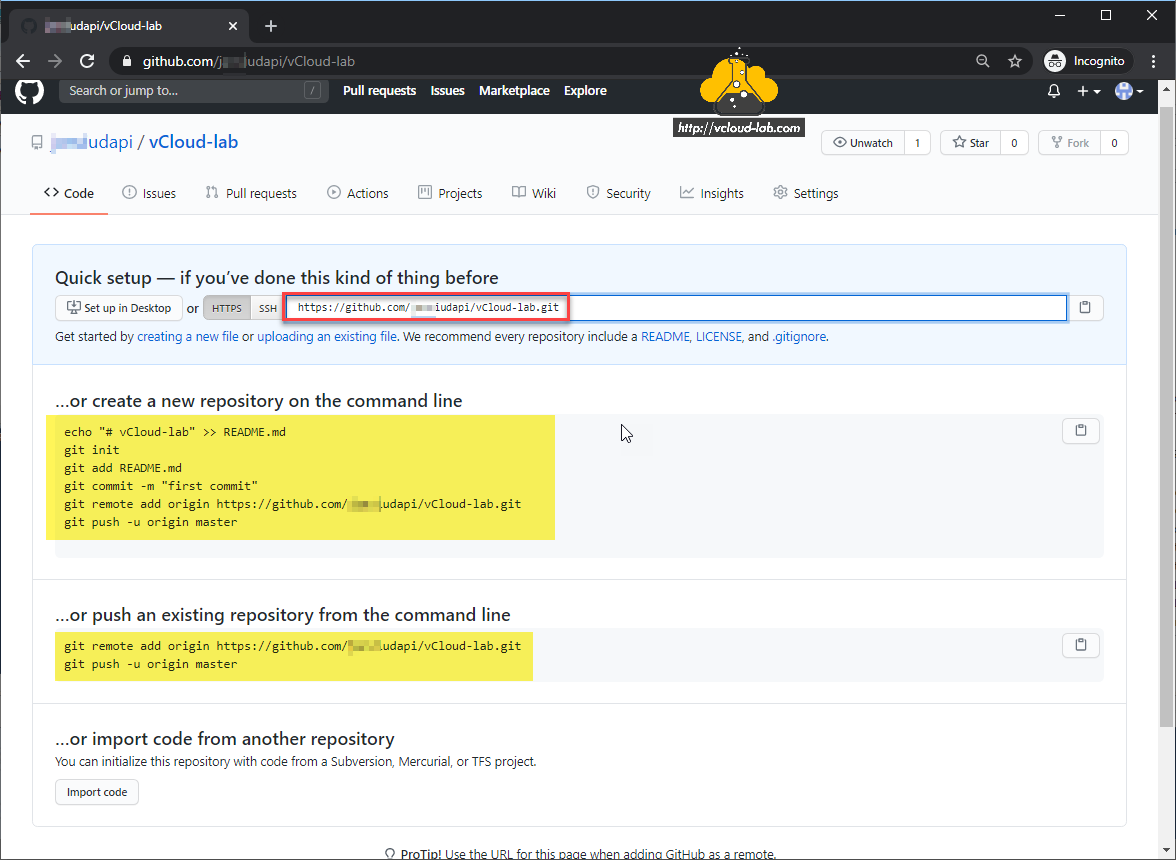Open the Chrome three-dot menu
The image size is (1176, 860).
click(1154, 61)
